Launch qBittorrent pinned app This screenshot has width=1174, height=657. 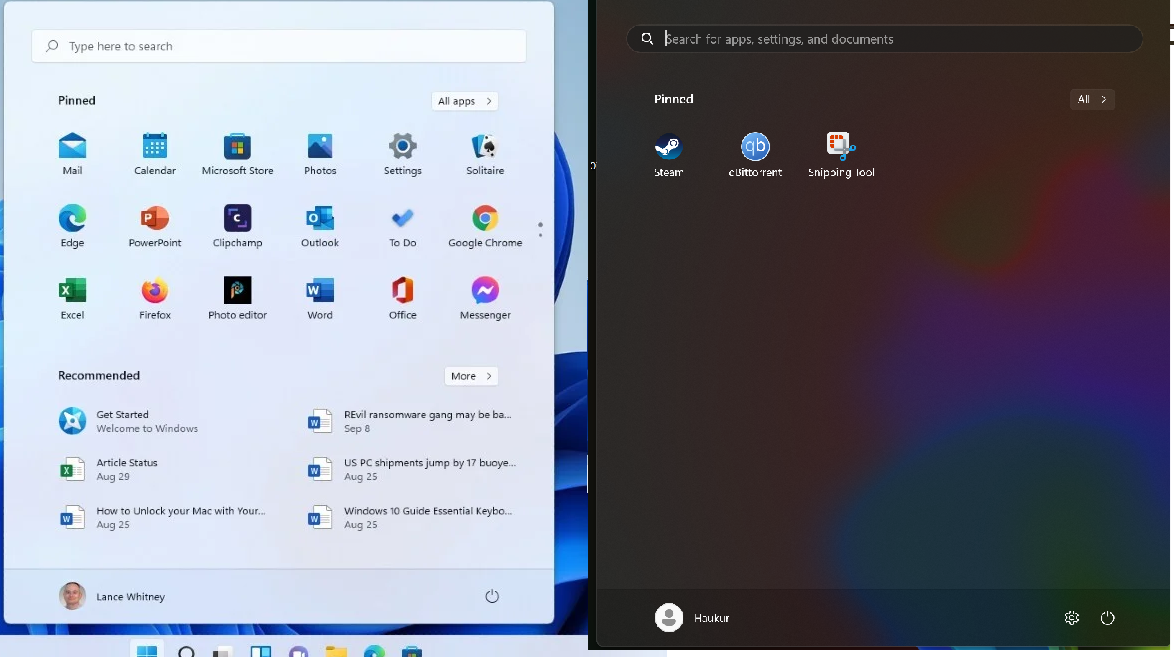click(755, 148)
